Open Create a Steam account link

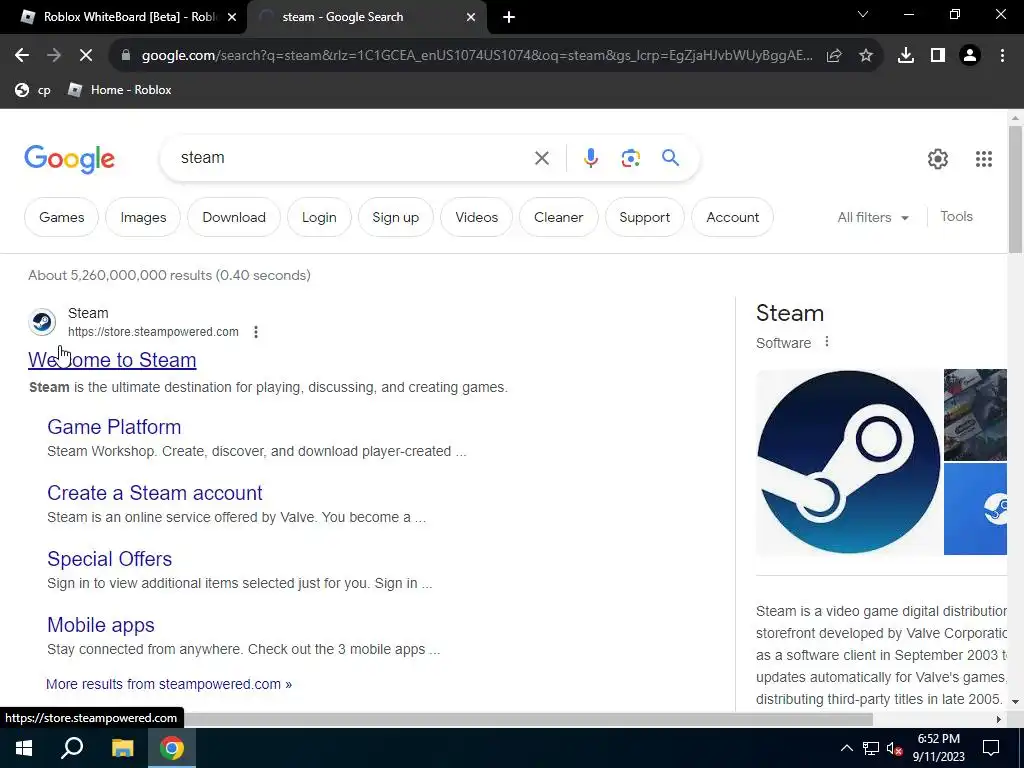(x=155, y=493)
